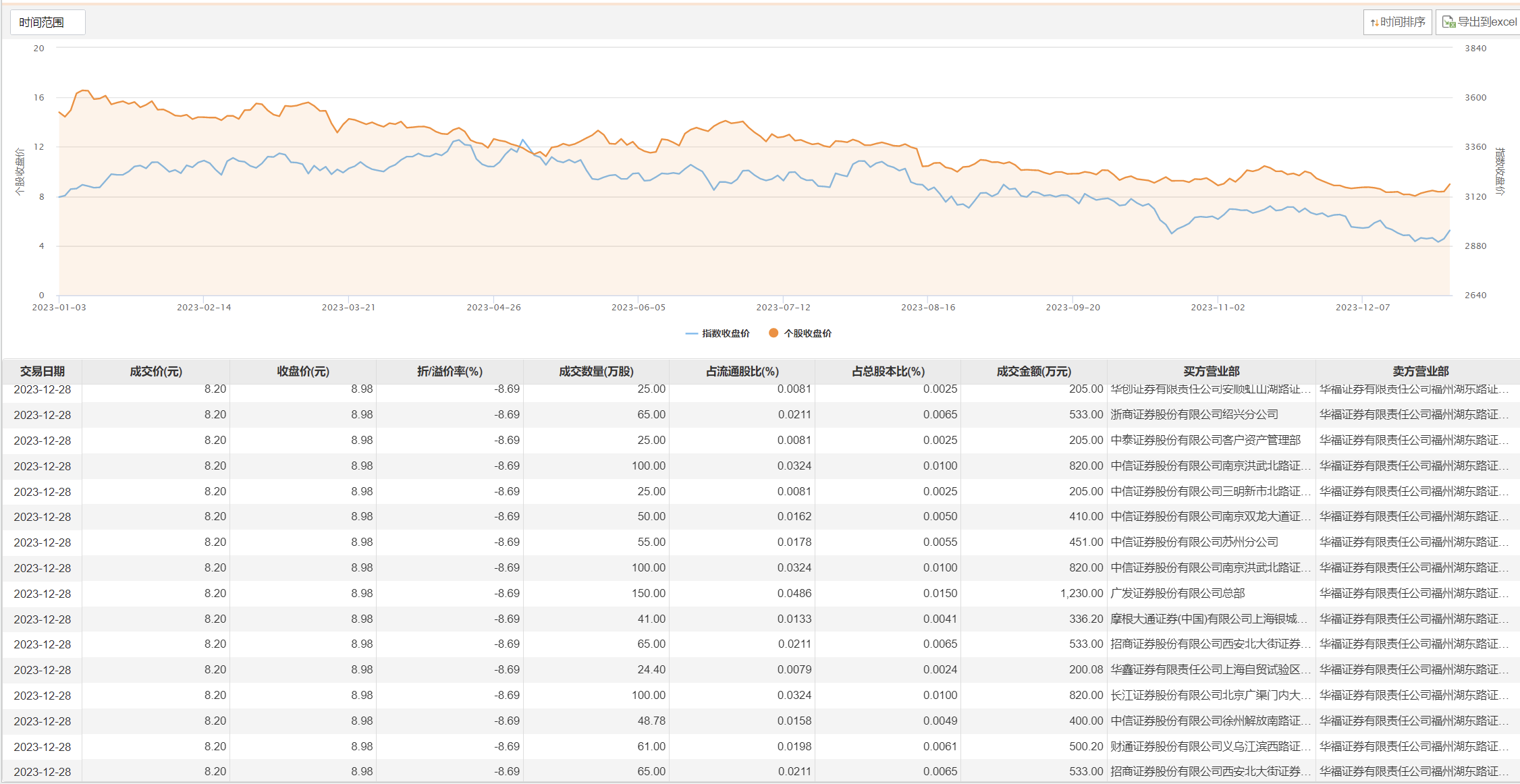The image size is (1520, 784).
Task: Sort by 成交数量(万股) column header
Action: point(596,372)
